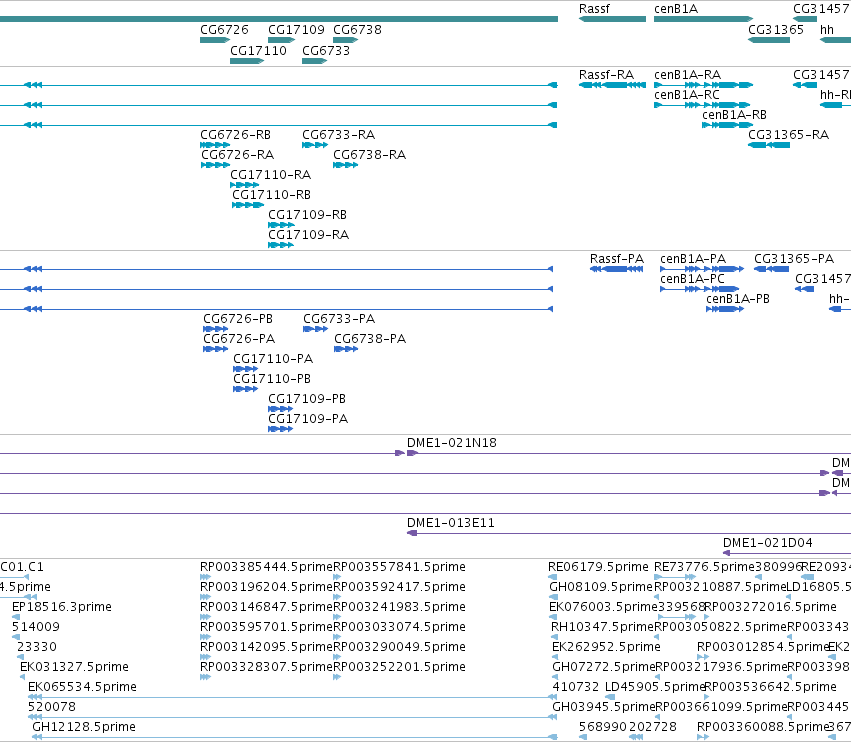
Task: Click the cenB1A-PA protein label
Action: tap(693, 258)
